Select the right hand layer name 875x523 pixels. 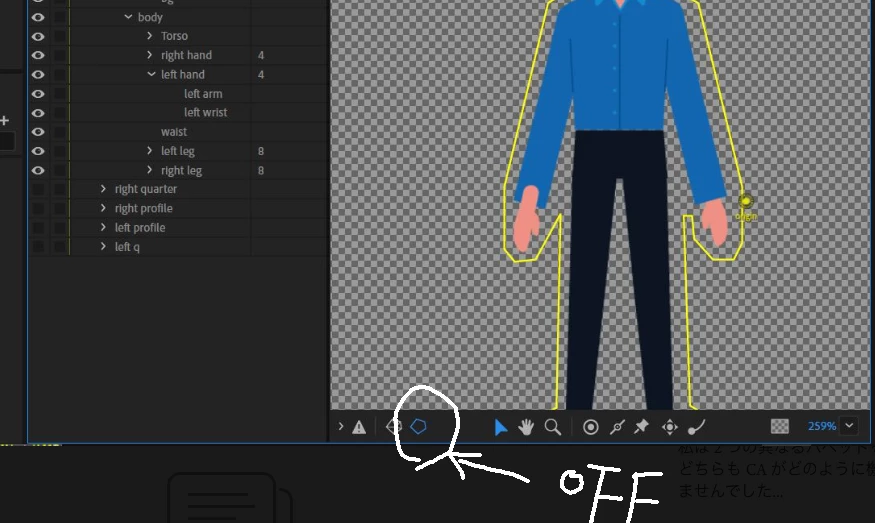click(x=186, y=55)
